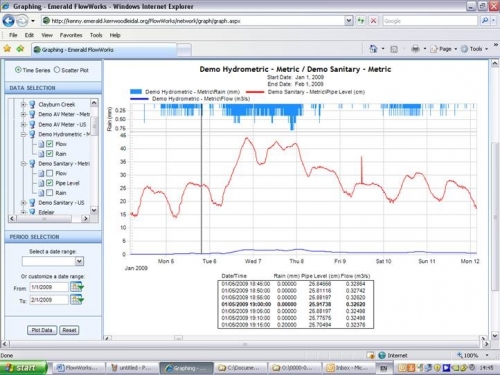Click the data tree scroll down arrow
500x375 pixels.
[x=94, y=210]
